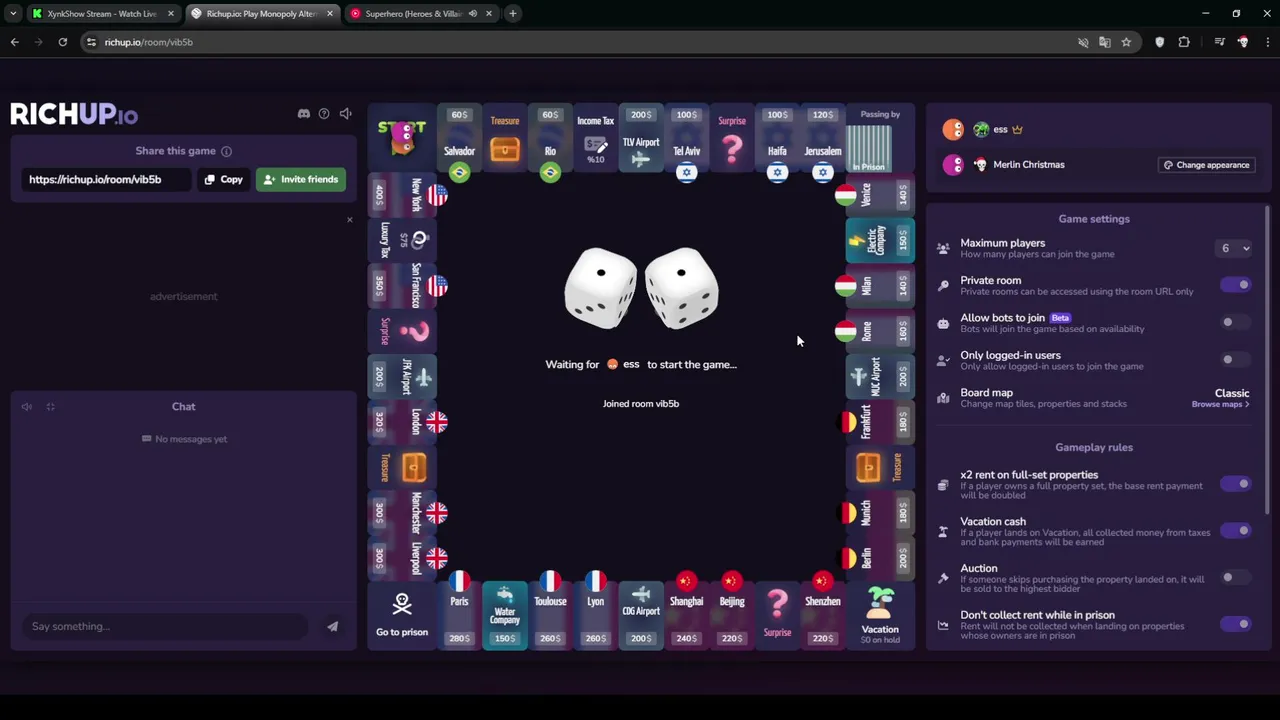Click the top-row Treasure chest tile

point(505,139)
